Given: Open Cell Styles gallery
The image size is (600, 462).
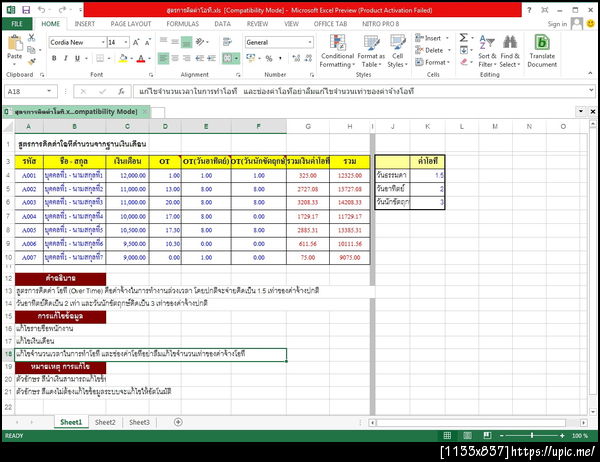Looking at the screenshot, I should 398,51.
